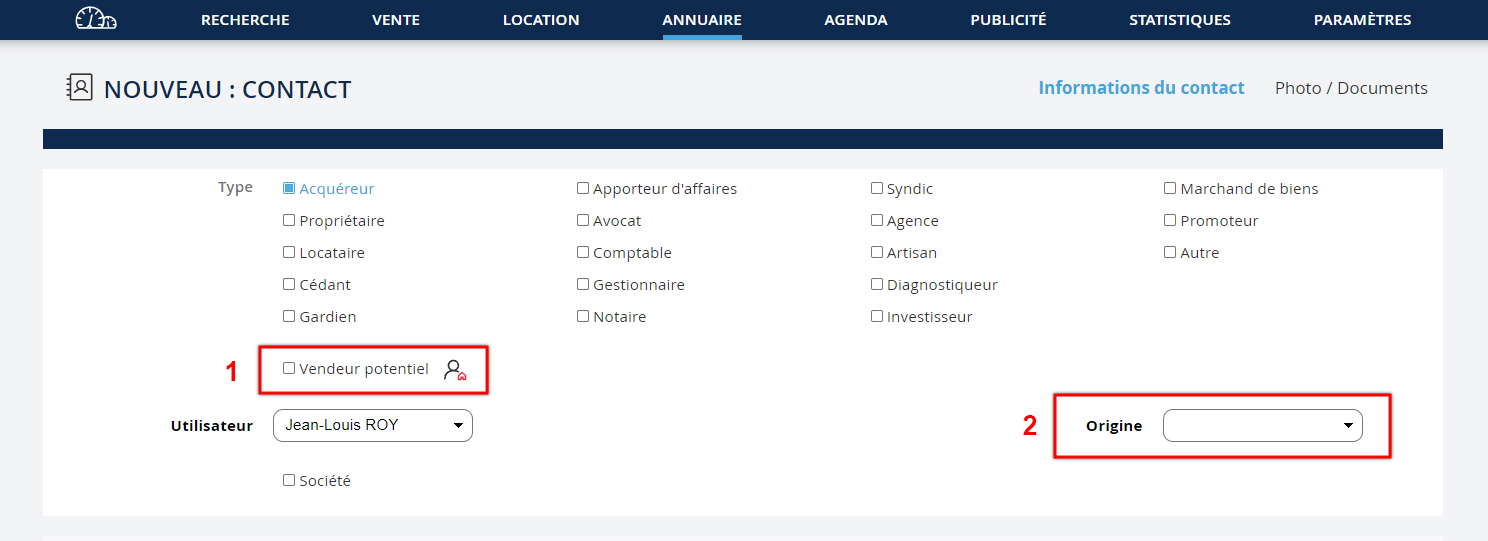Click the contact address book icon
Viewport: 1488px width, 541px height.
pos(79,88)
